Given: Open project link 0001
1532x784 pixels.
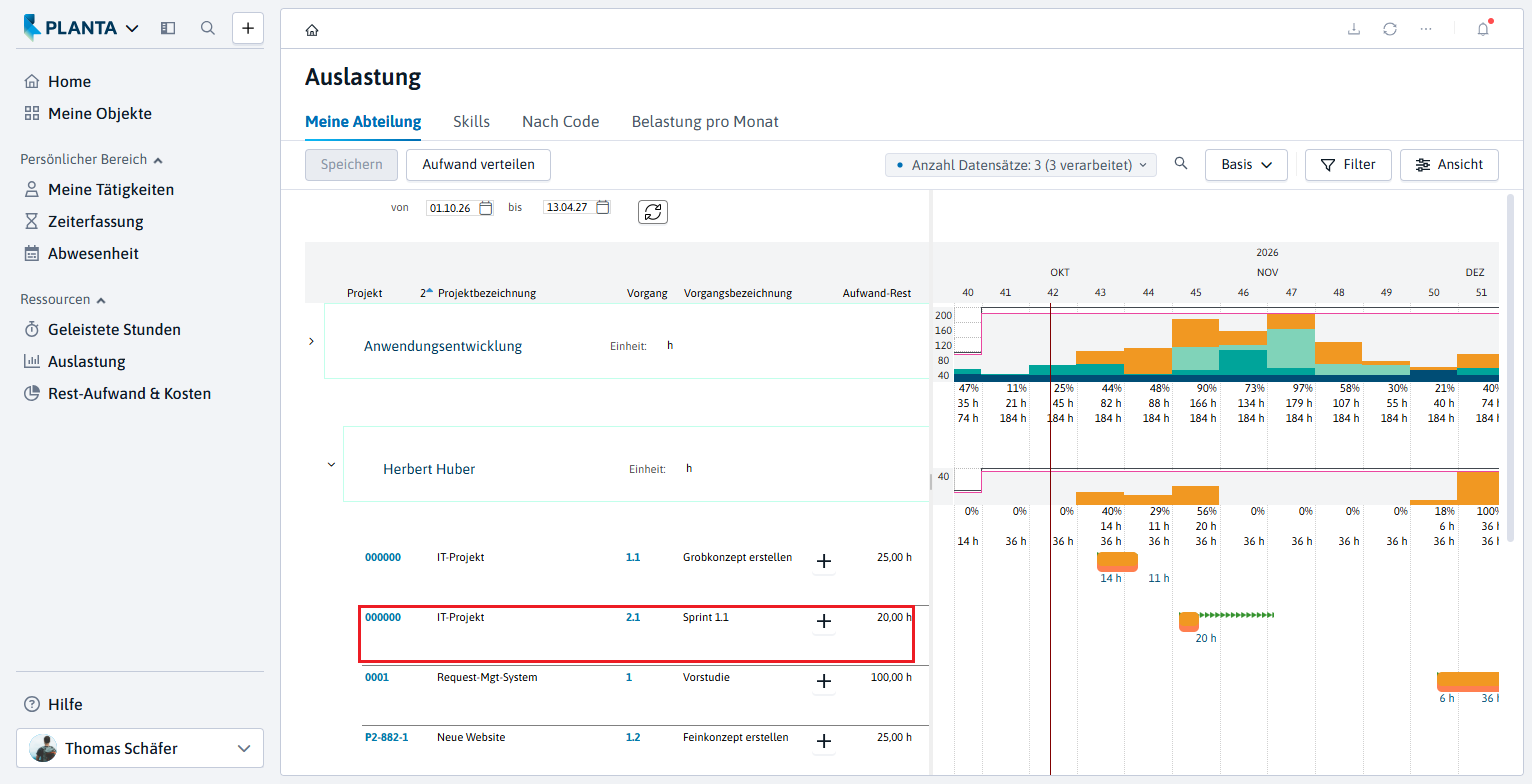Looking at the screenshot, I should 376,677.
